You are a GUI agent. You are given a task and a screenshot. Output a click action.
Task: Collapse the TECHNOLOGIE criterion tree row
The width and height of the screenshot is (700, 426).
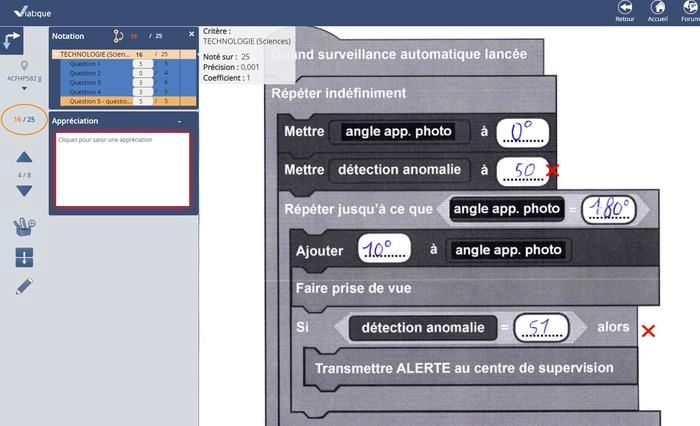point(55,55)
